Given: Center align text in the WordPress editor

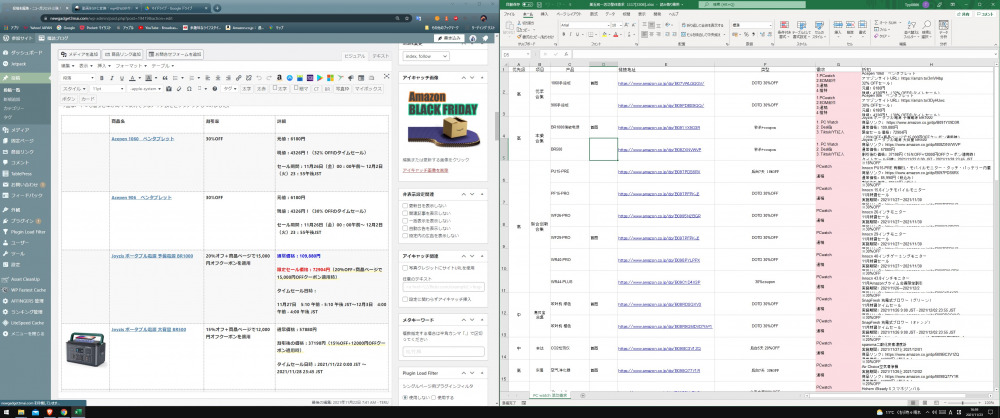Looking at the screenshot, I should [x=218, y=78].
